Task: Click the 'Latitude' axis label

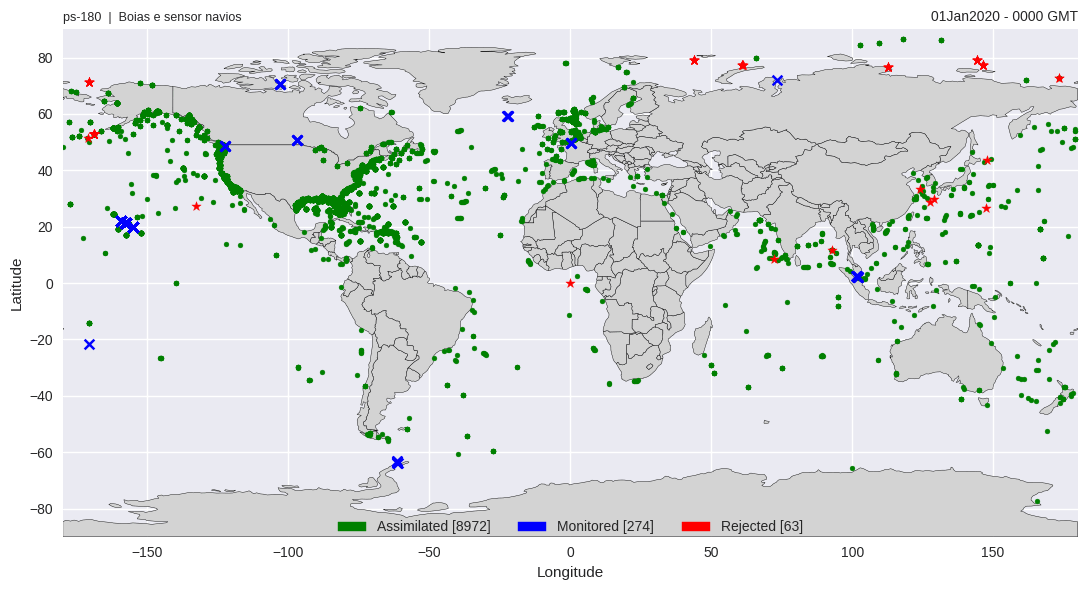Action: pyautogui.click(x=16, y=284)
